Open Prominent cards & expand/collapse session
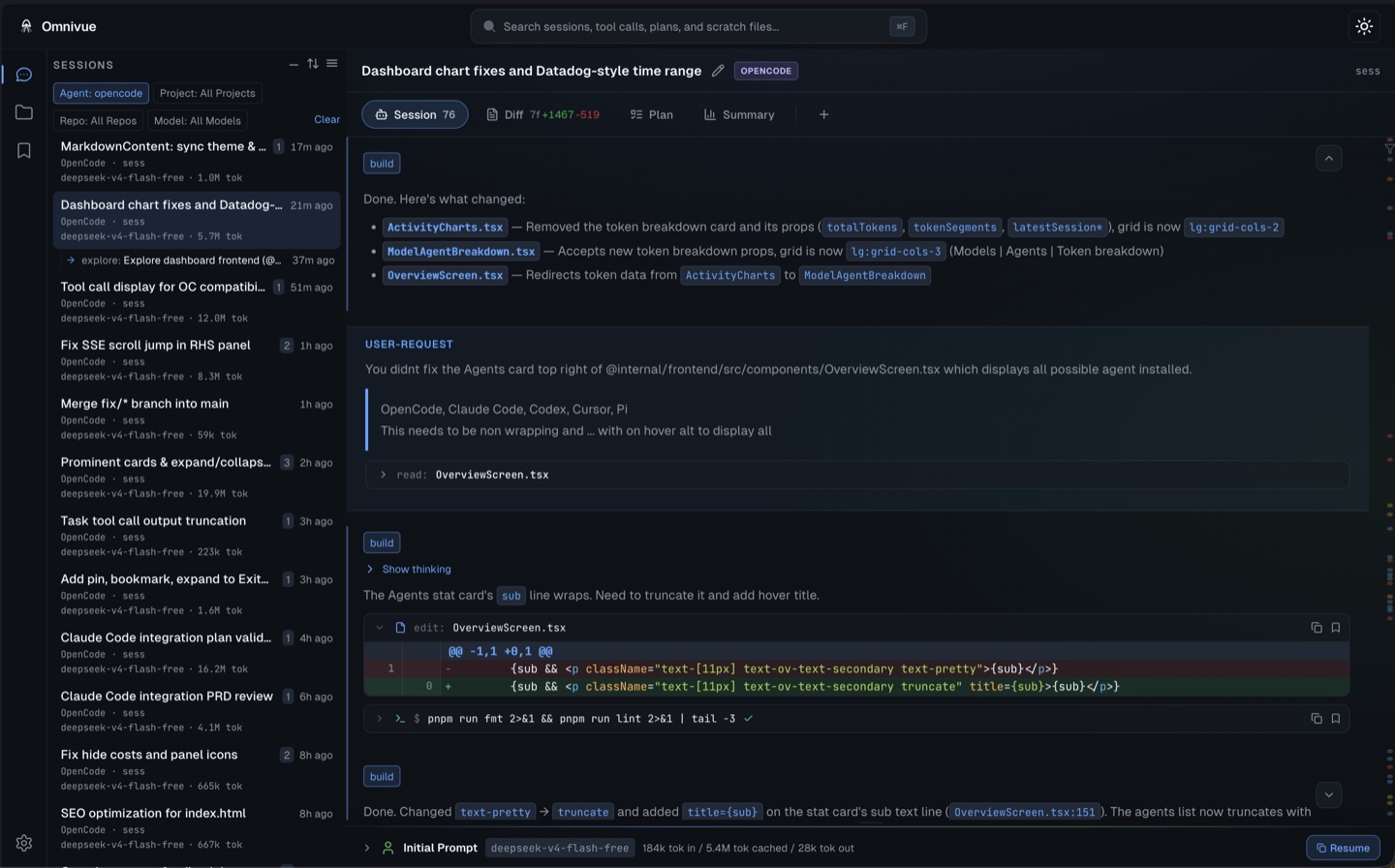The height and width of the screenshot is (868, 1395). (x=197, y=477)
